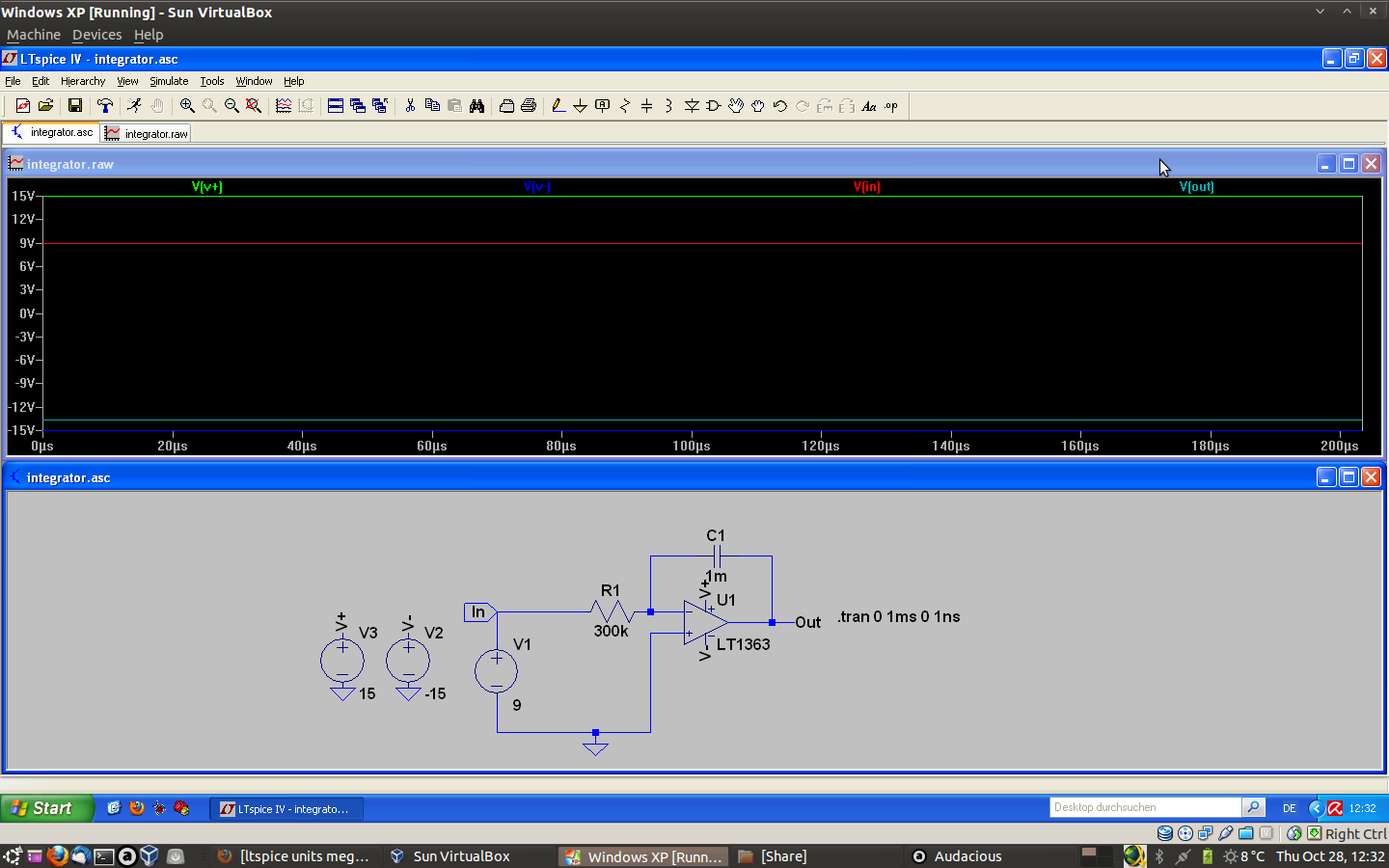The height and width of the screenshot is (868, 1389).
Task: Maximize the integrator.raw waveform window
Action: tap(1348, 164)
